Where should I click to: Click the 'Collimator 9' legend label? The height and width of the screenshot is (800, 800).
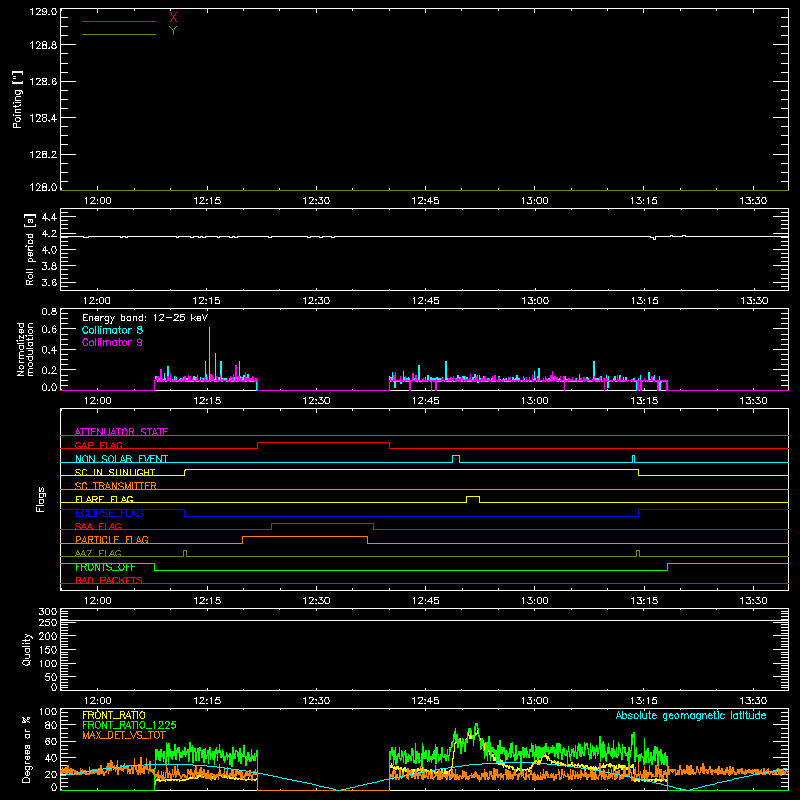pos(112,342)
